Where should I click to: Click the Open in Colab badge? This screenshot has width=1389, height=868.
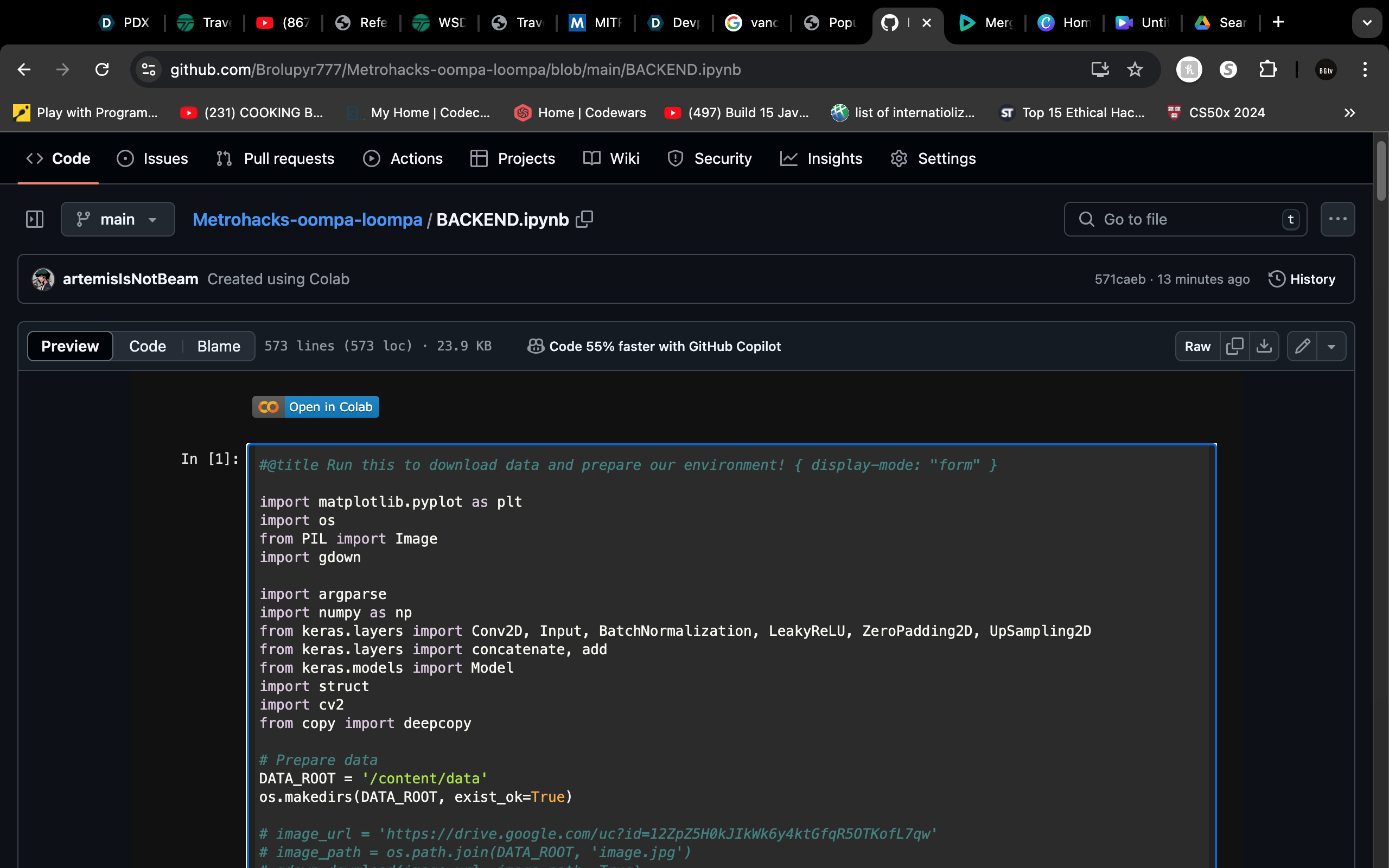pyautogui.click(x=316, y=407)
